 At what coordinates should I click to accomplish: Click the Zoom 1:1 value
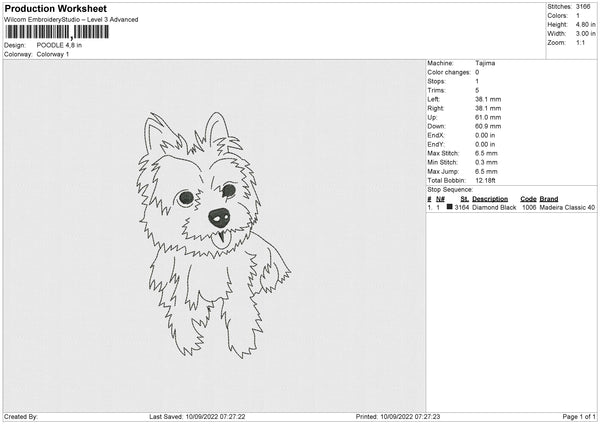pos(580,42)
